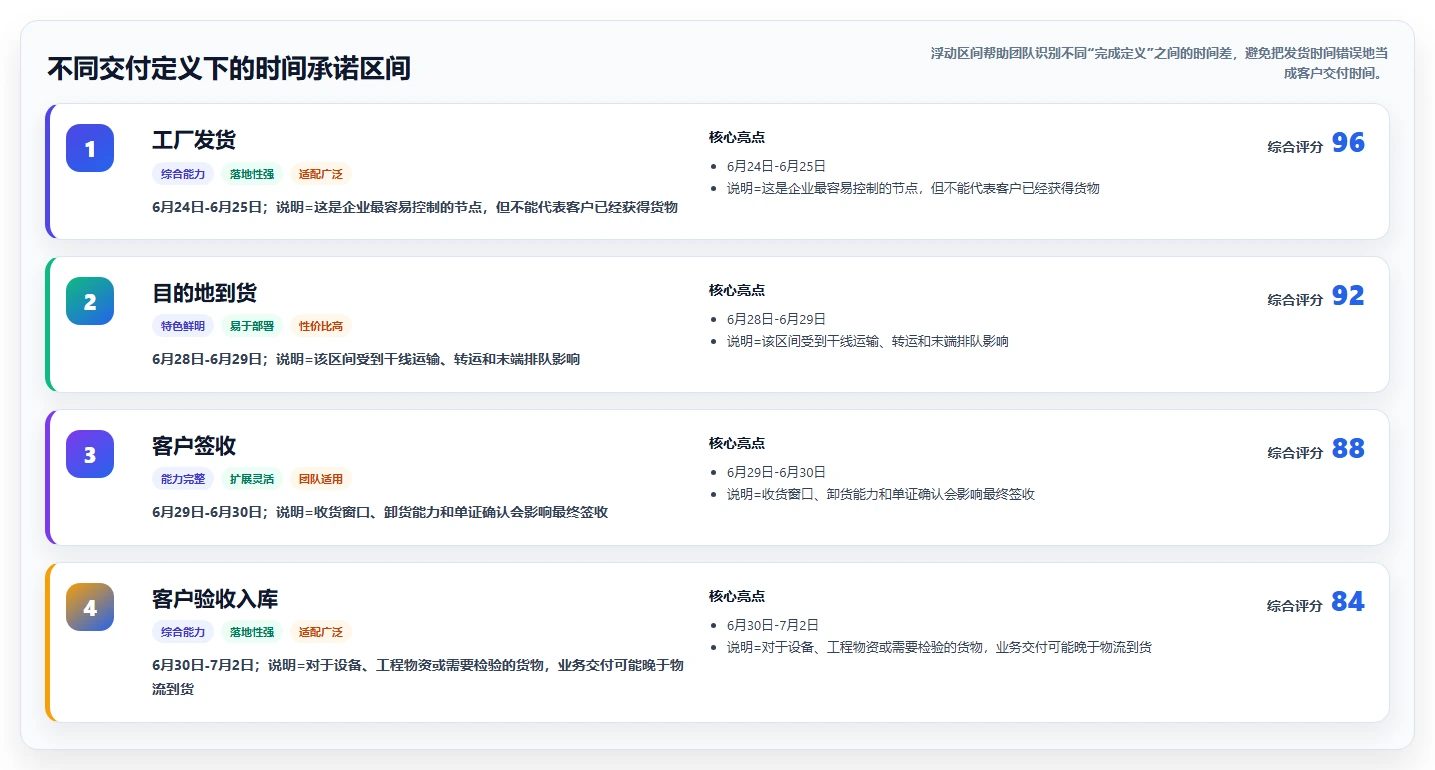Click the bullet 6月28日-6月29日

pyautogui.click(x=776, y=319)
